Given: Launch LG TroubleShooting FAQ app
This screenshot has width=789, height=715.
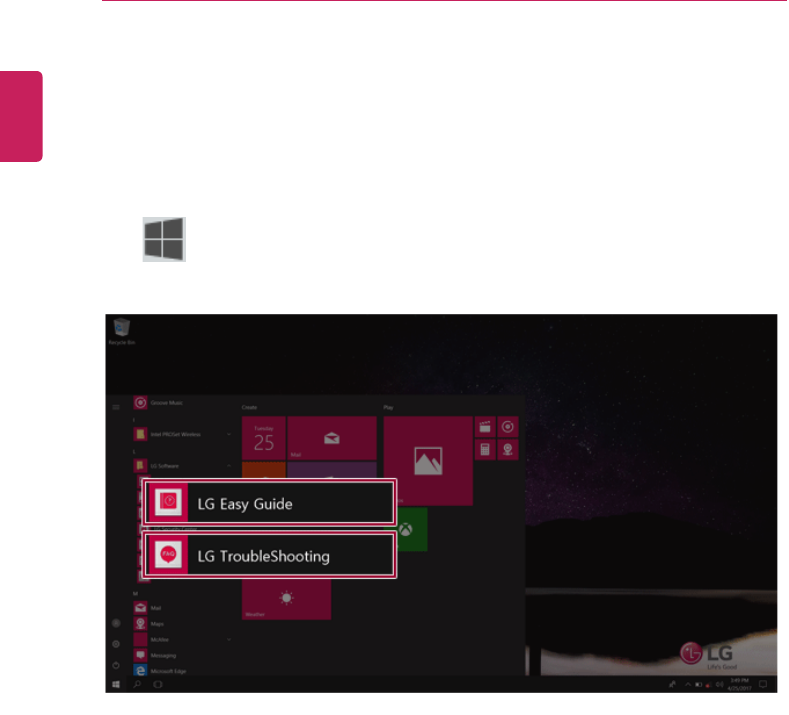Looking at the screenshot, I should tap(269, 555).
